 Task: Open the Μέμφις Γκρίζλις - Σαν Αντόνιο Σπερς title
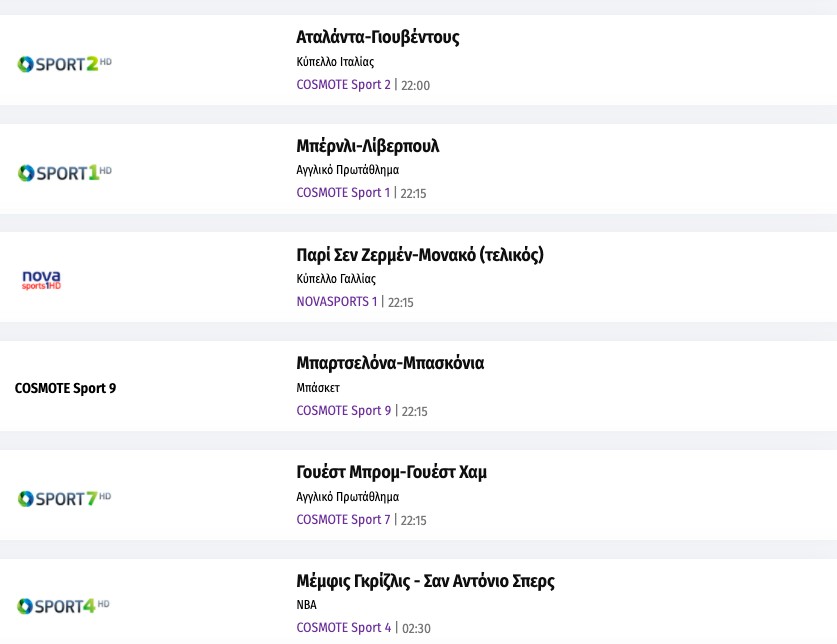pyautogui.click(x=426, y=581)
